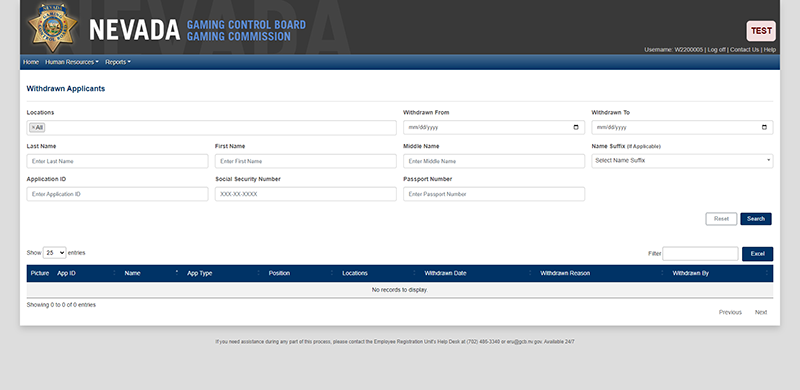Screen dimensions: 800x390
Task: Open calendar picker in Withdrawn To field
Action: tap(764, 128)
